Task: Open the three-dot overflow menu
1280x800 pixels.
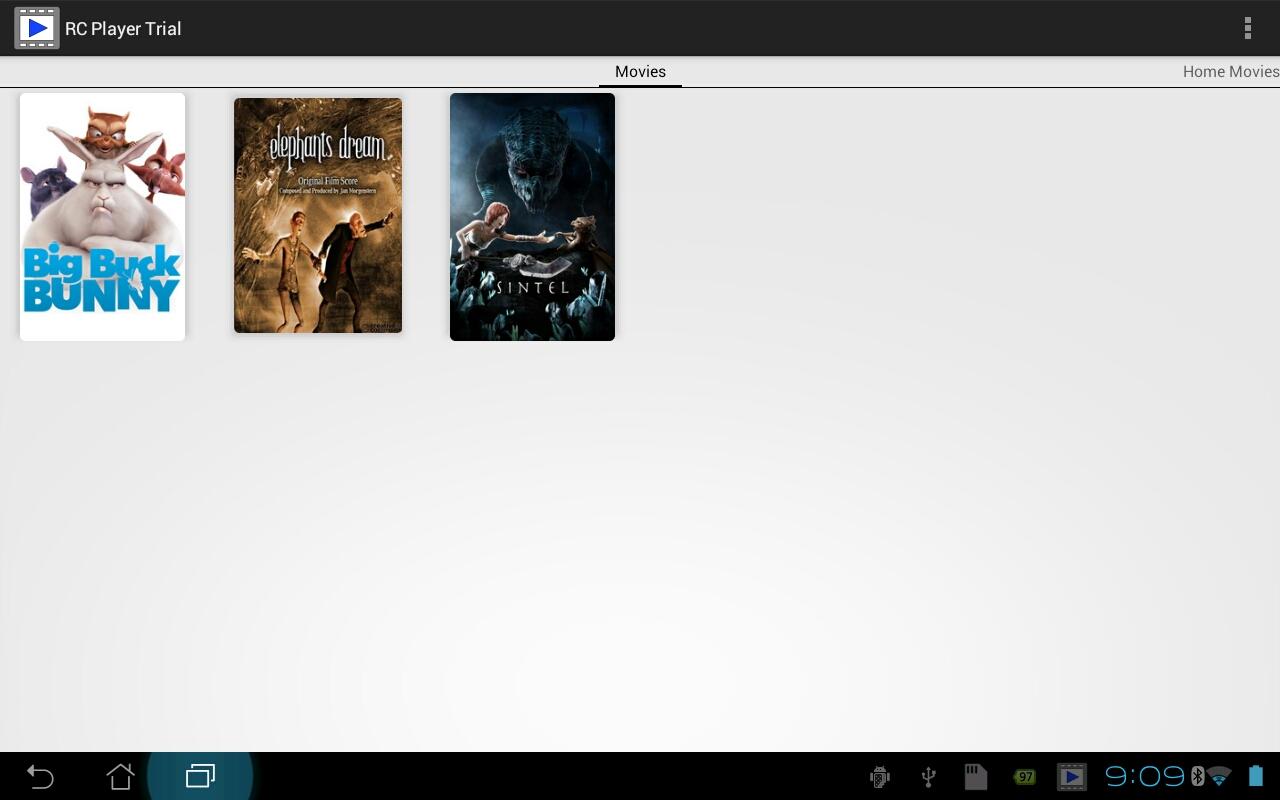Action: coord(1247,28)
